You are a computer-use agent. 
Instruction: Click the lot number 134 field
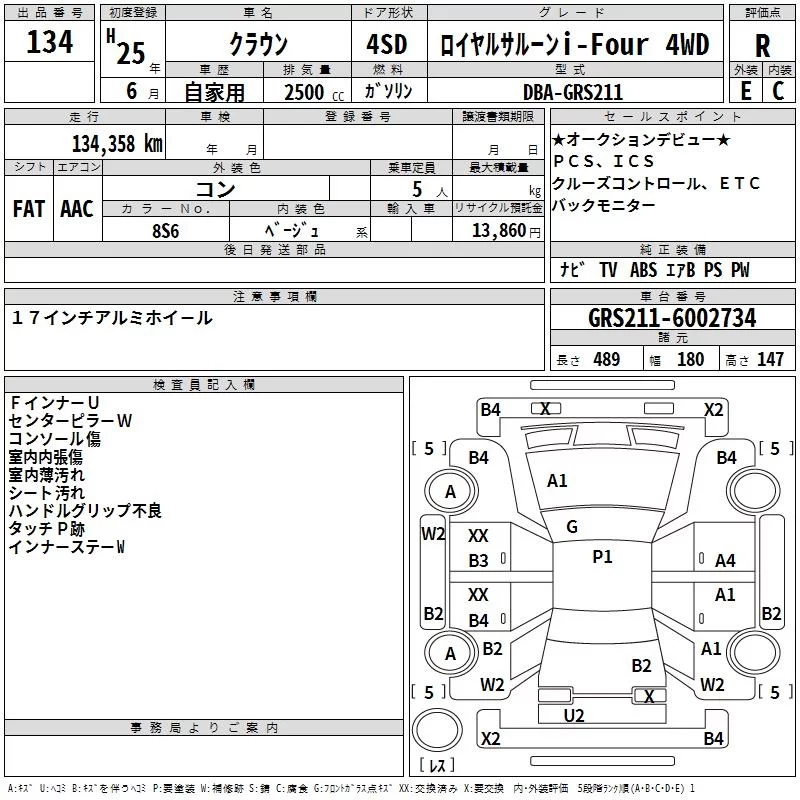pos(50,43)
